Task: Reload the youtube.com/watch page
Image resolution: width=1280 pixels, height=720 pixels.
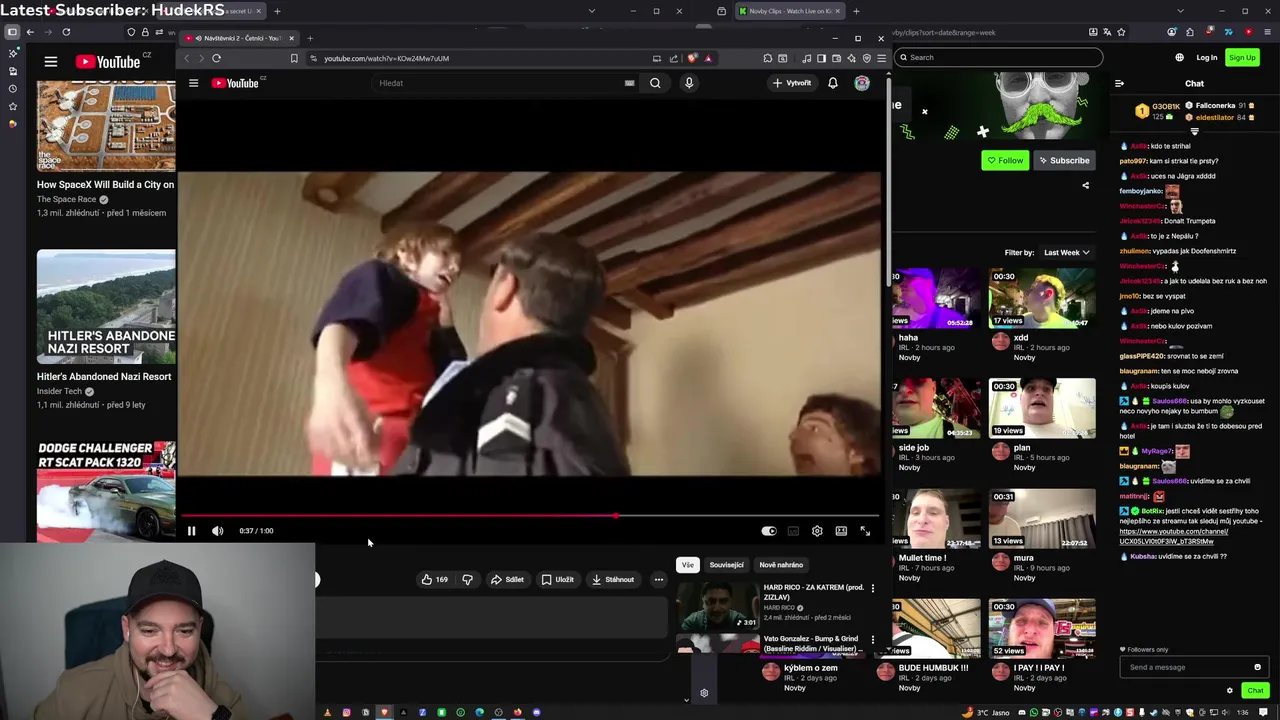Action: click(216, 58)
